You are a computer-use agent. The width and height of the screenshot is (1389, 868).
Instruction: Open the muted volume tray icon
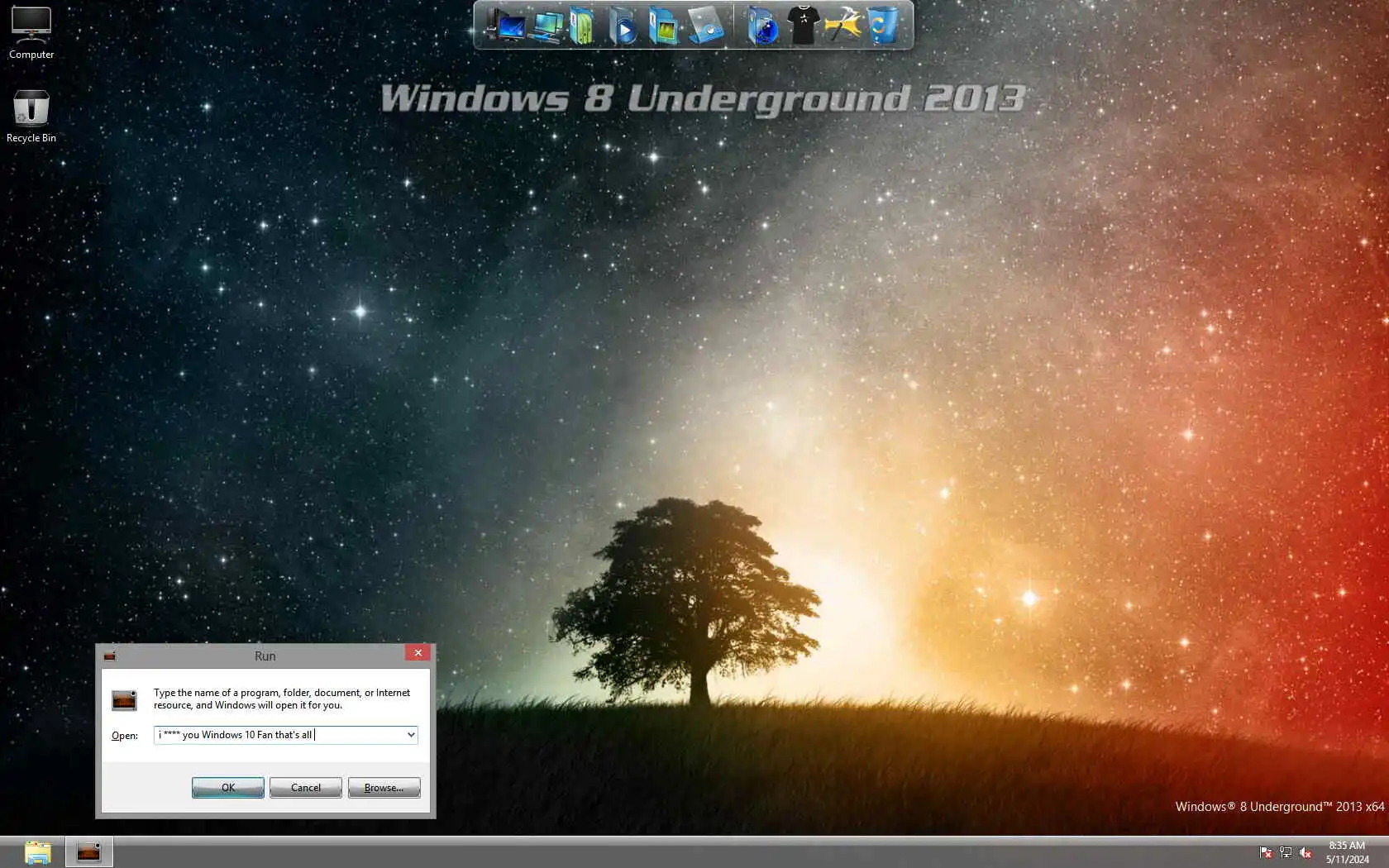(1305, 852)
